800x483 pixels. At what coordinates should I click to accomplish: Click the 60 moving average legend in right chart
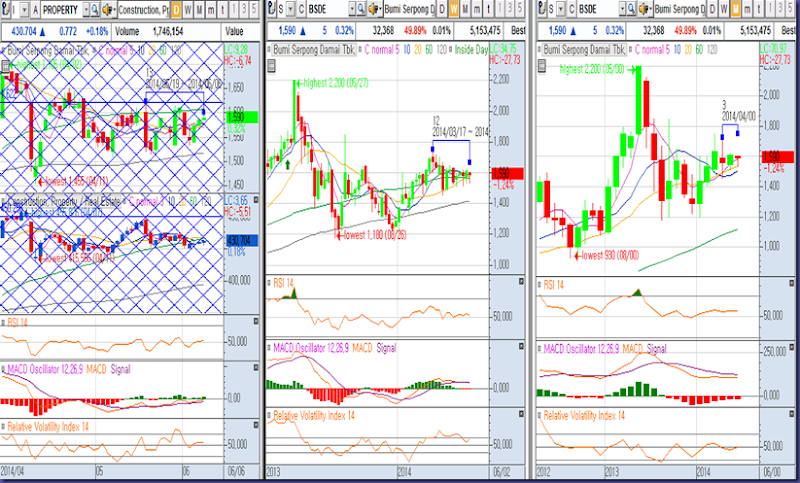(x=700, y=49)
